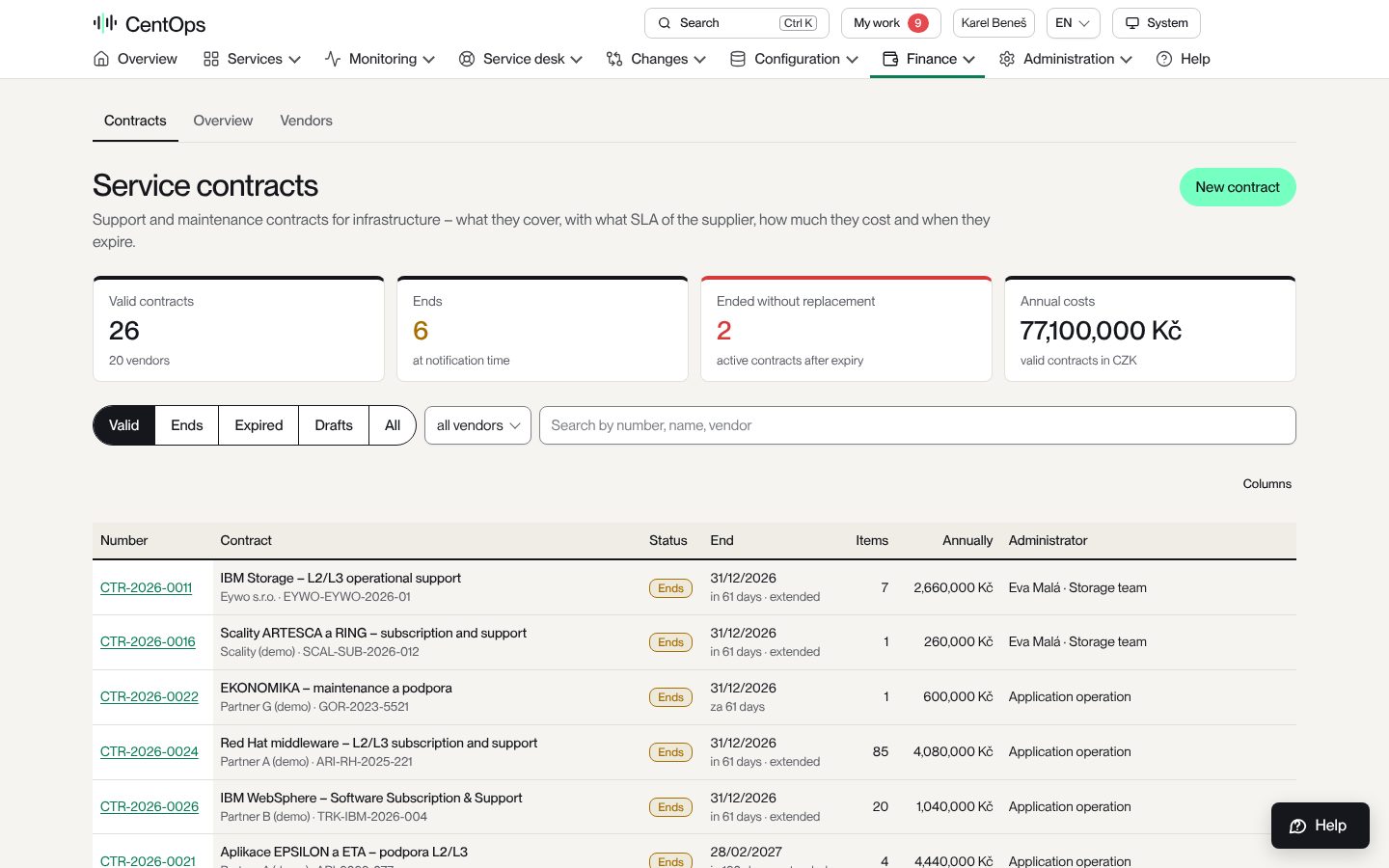Expand the Service desk menu chevron
The width and height of the screenshot is (1389, 868).
point(576,60)
